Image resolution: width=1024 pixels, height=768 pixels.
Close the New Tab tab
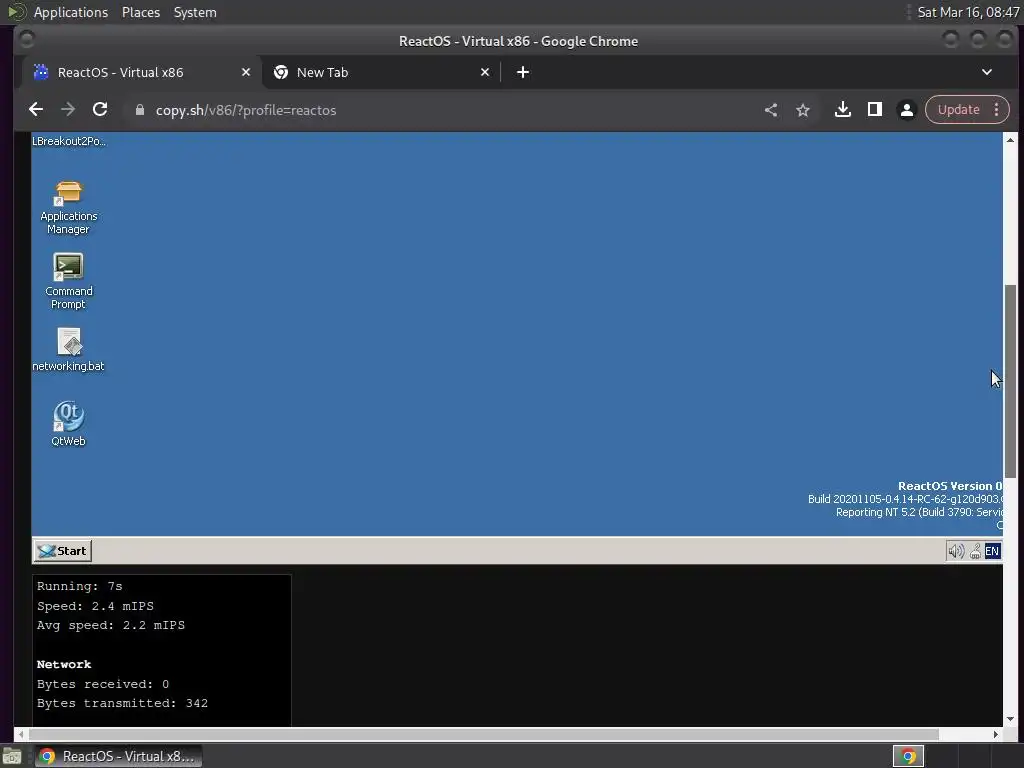[485, 72]
